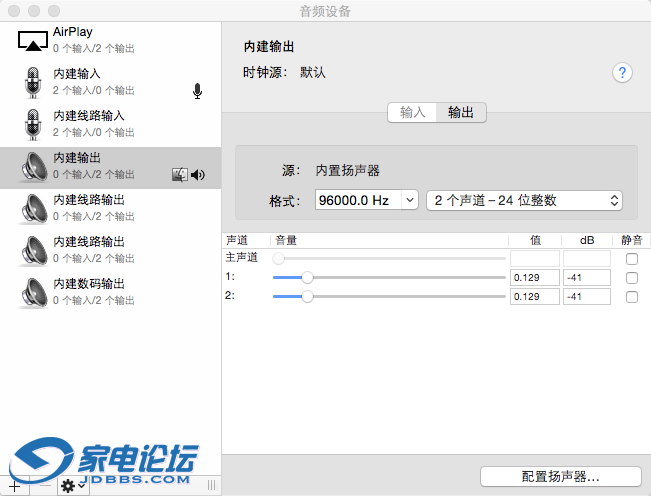Click the 内建输出 speaker device icon
This screenshot has width=651, height=496.
[x=34, y=167]
